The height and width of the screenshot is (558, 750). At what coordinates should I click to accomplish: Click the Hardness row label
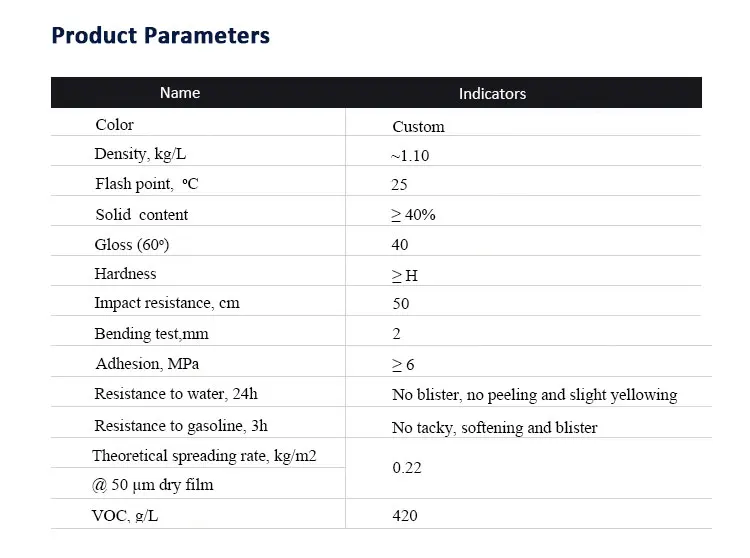coord(126,274)
